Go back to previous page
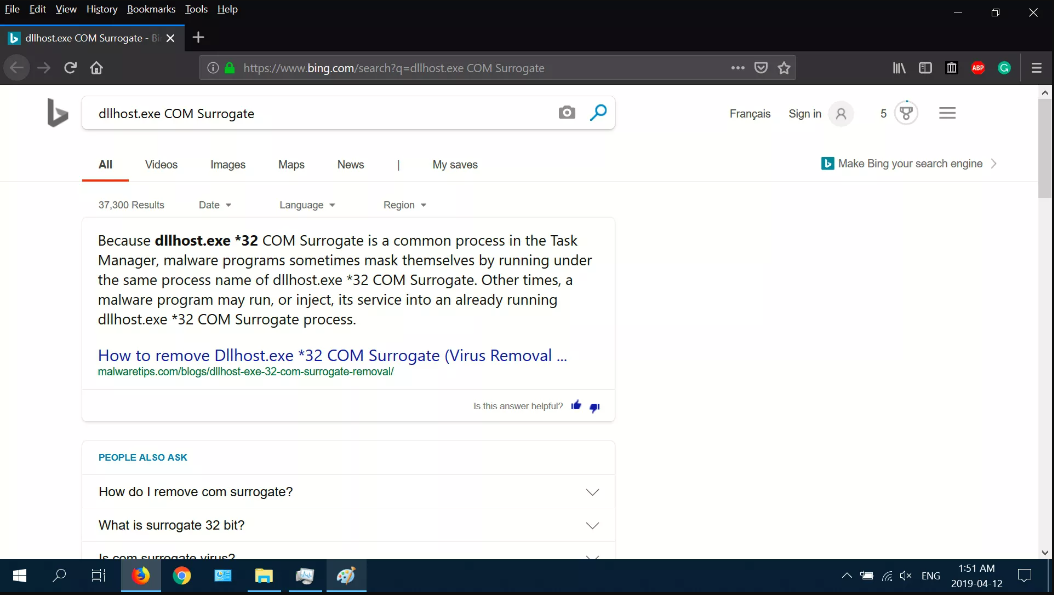This screenshot has width=1054, height=595. point(17,68)
